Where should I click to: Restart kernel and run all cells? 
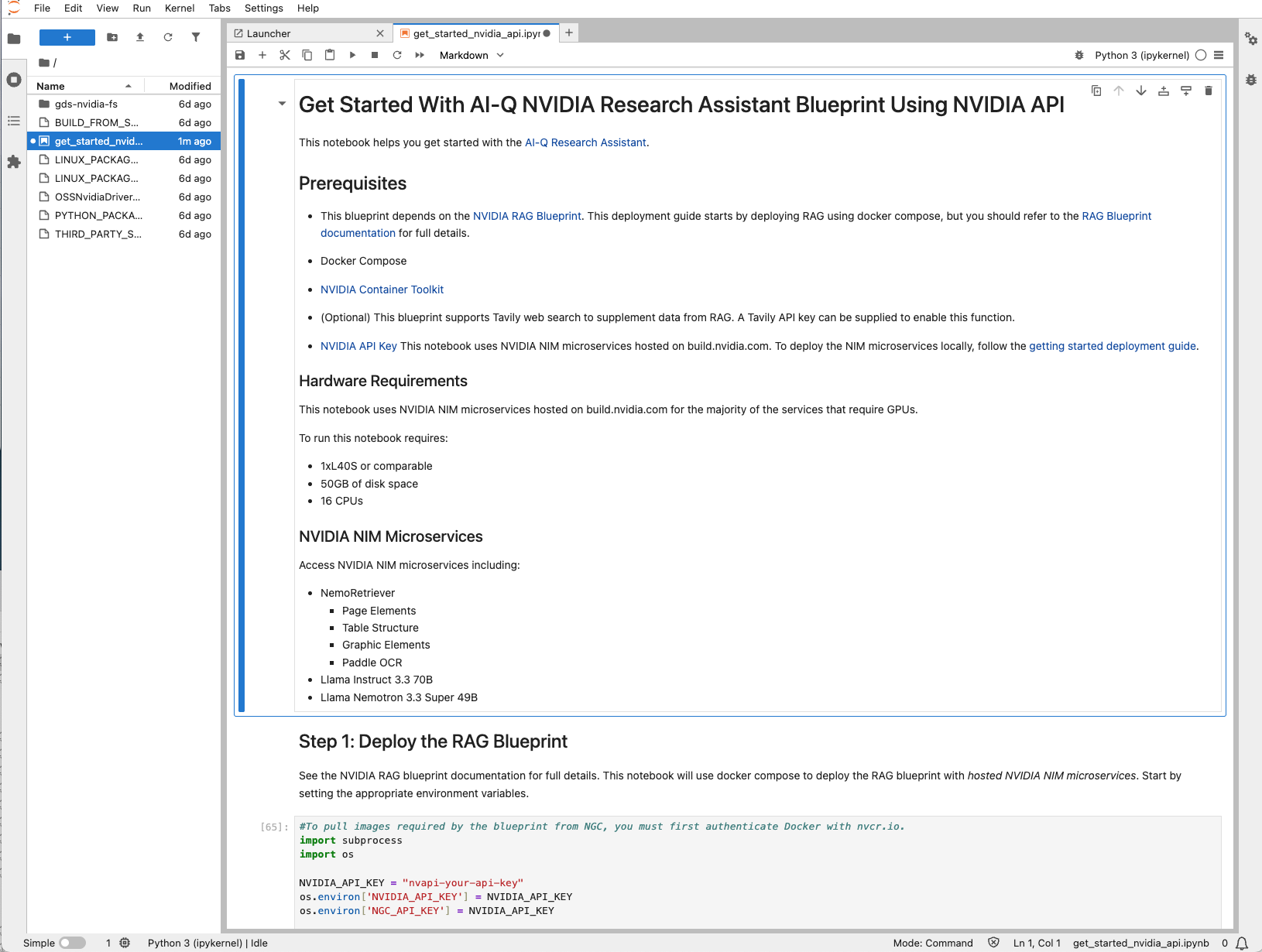coord(420,55)
